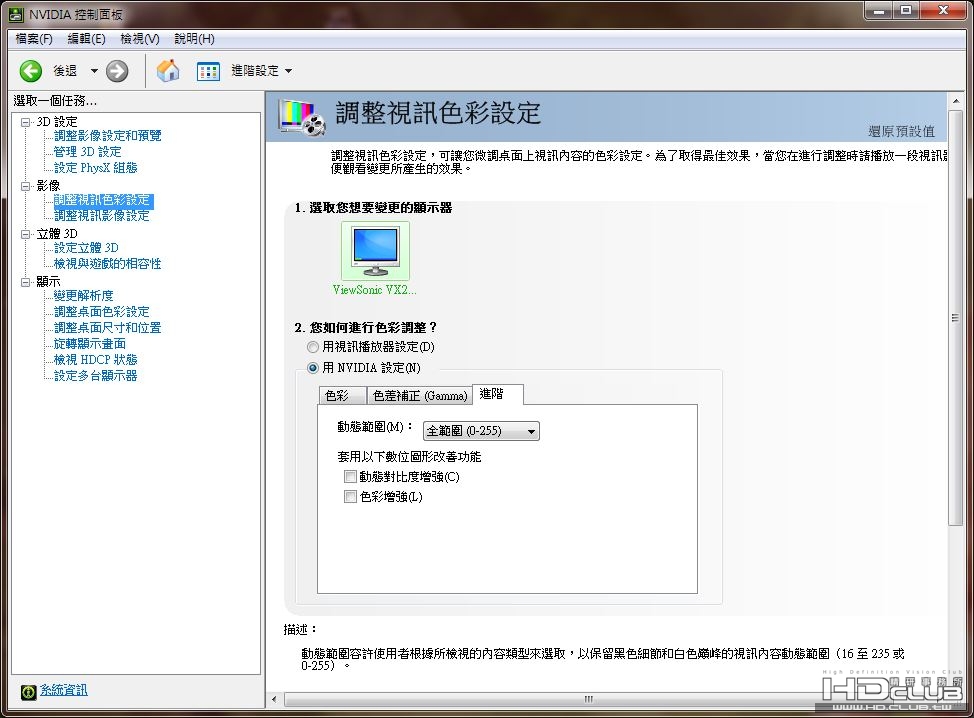
Task: Open 調整視訊影像設定 in the tree
Action: click(101, 216)
